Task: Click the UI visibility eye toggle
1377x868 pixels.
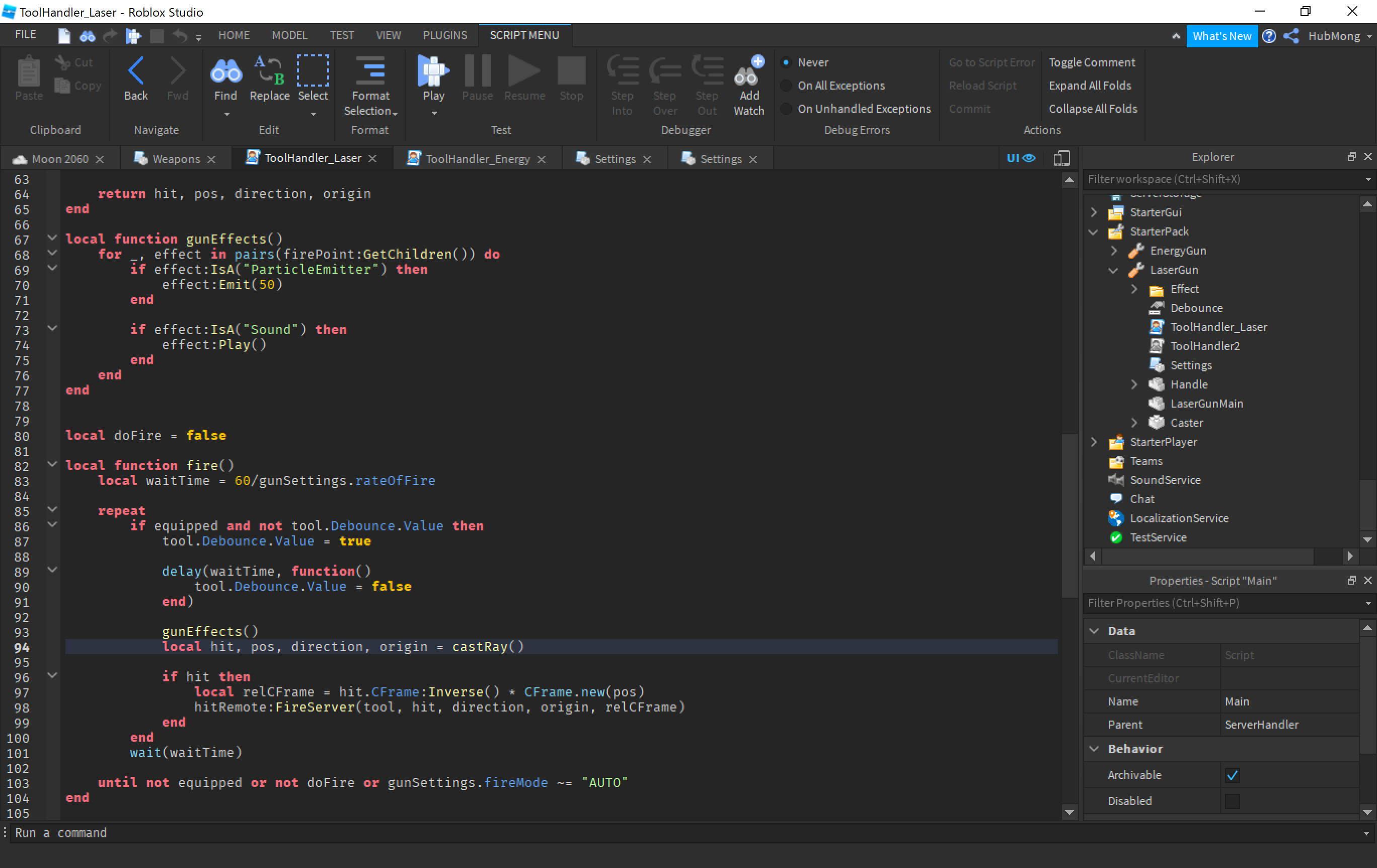Action: click(x=1020, y=159)
